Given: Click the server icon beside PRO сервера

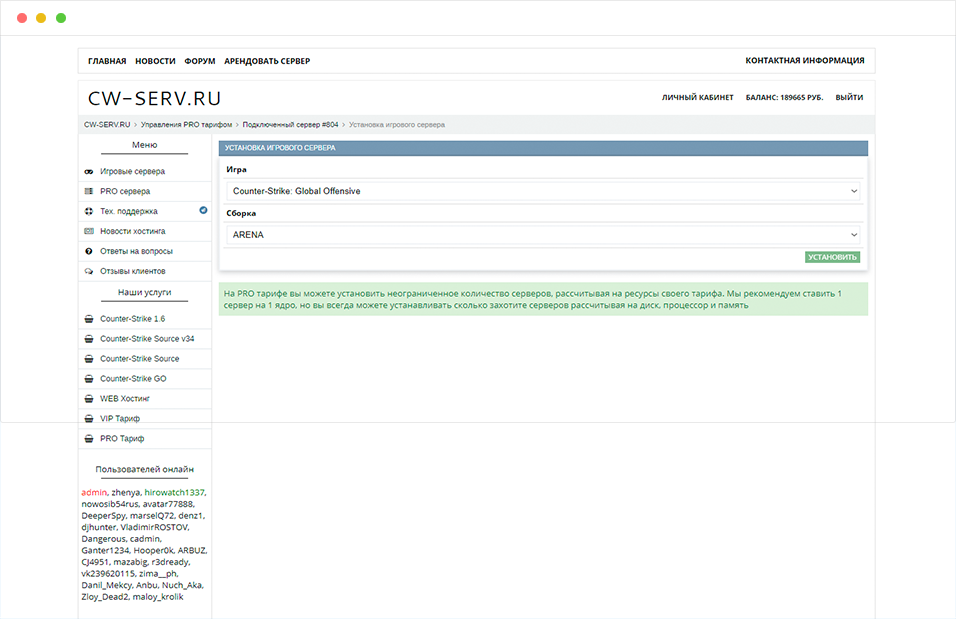Looking at the screenshot, I should 89,191.
